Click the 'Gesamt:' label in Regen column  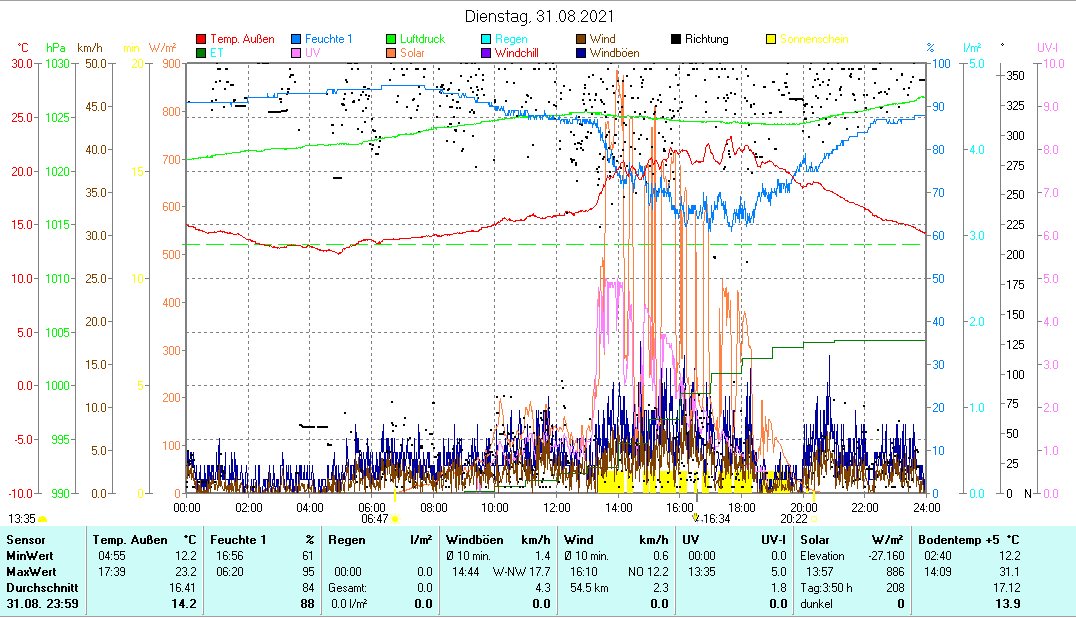(347, 588)
